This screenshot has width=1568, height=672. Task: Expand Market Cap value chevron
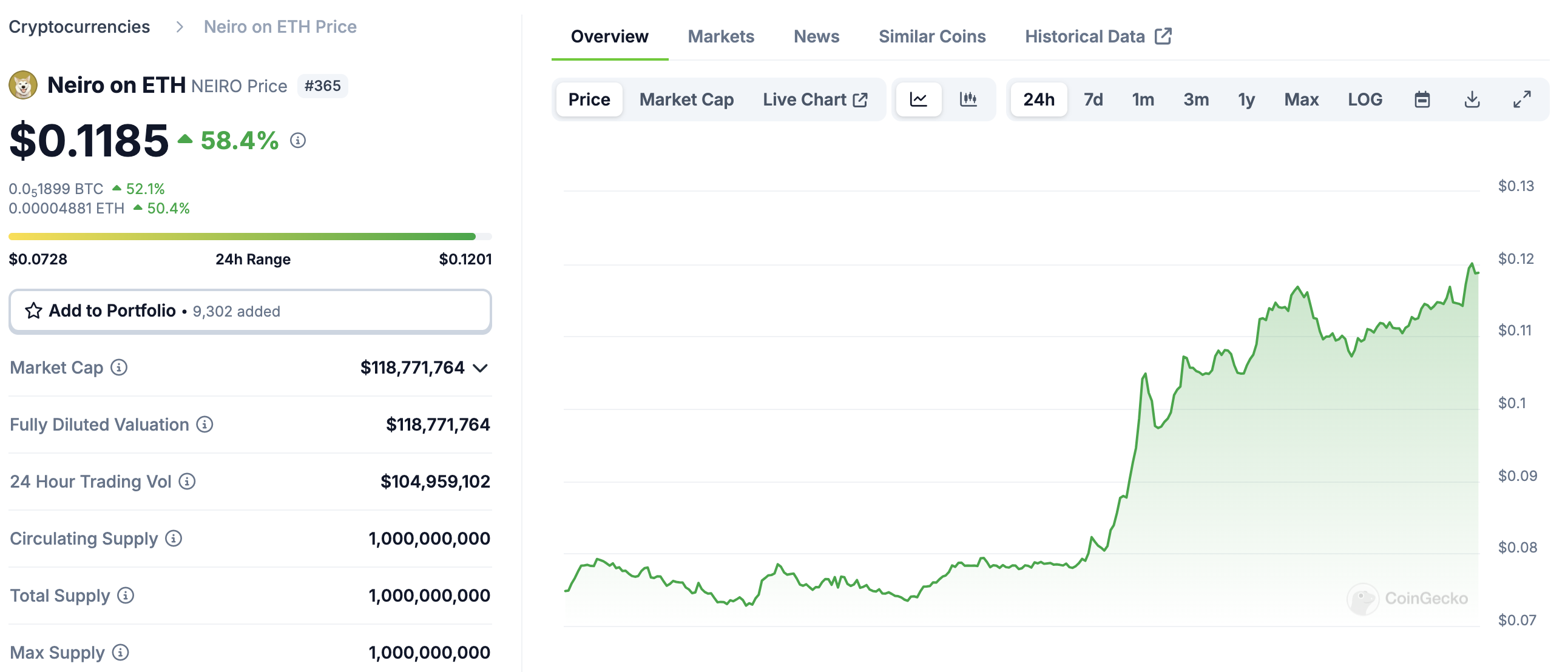tap(480, 368)
